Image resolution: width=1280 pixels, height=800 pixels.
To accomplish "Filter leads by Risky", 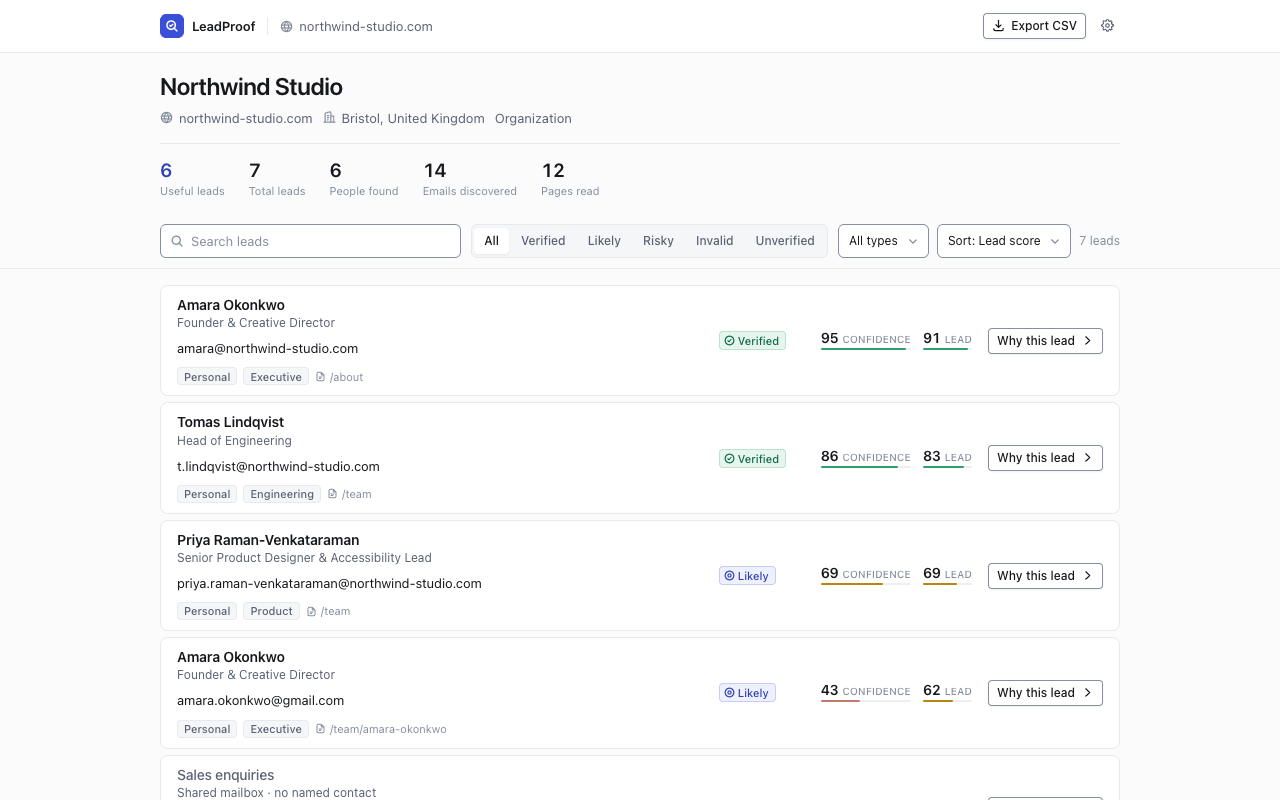I will 658,241.
